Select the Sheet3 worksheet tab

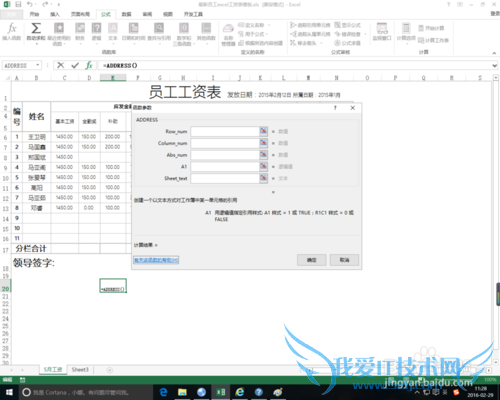[x=80, y=369]
